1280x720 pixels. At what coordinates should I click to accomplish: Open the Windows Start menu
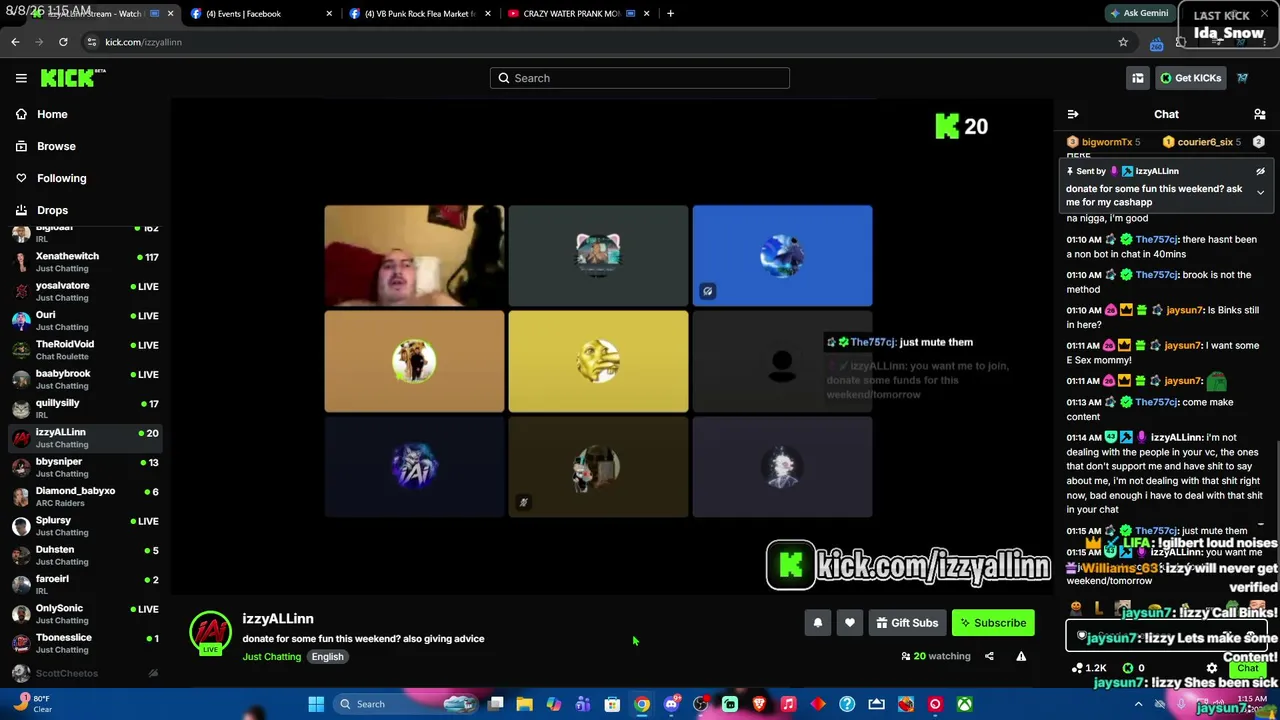coord(316,704)
